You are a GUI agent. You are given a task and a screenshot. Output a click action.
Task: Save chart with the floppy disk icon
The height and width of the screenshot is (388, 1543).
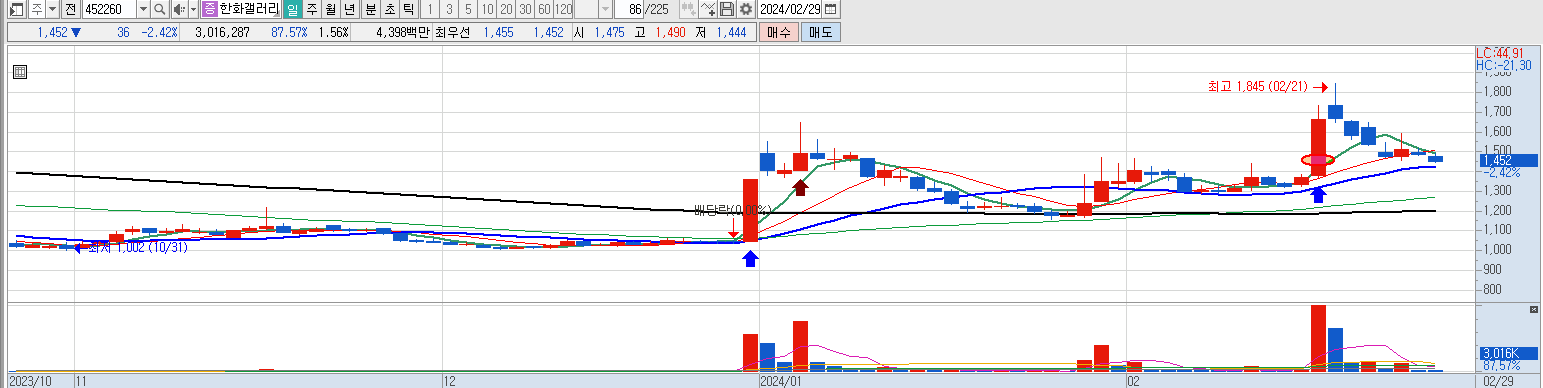click(x=728, y=9)
